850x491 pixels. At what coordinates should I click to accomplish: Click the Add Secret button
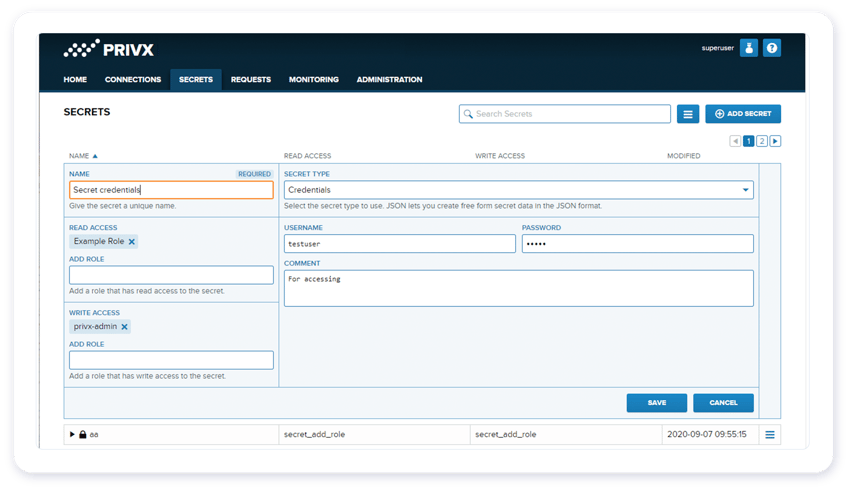pos(742,114)
